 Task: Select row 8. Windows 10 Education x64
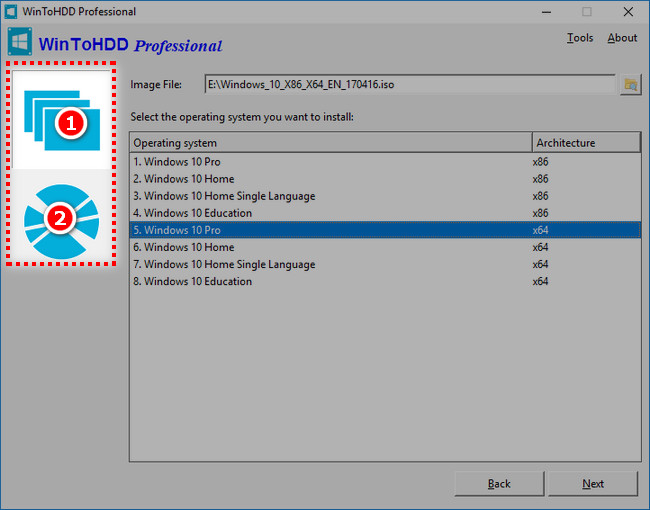click(385, 281)
